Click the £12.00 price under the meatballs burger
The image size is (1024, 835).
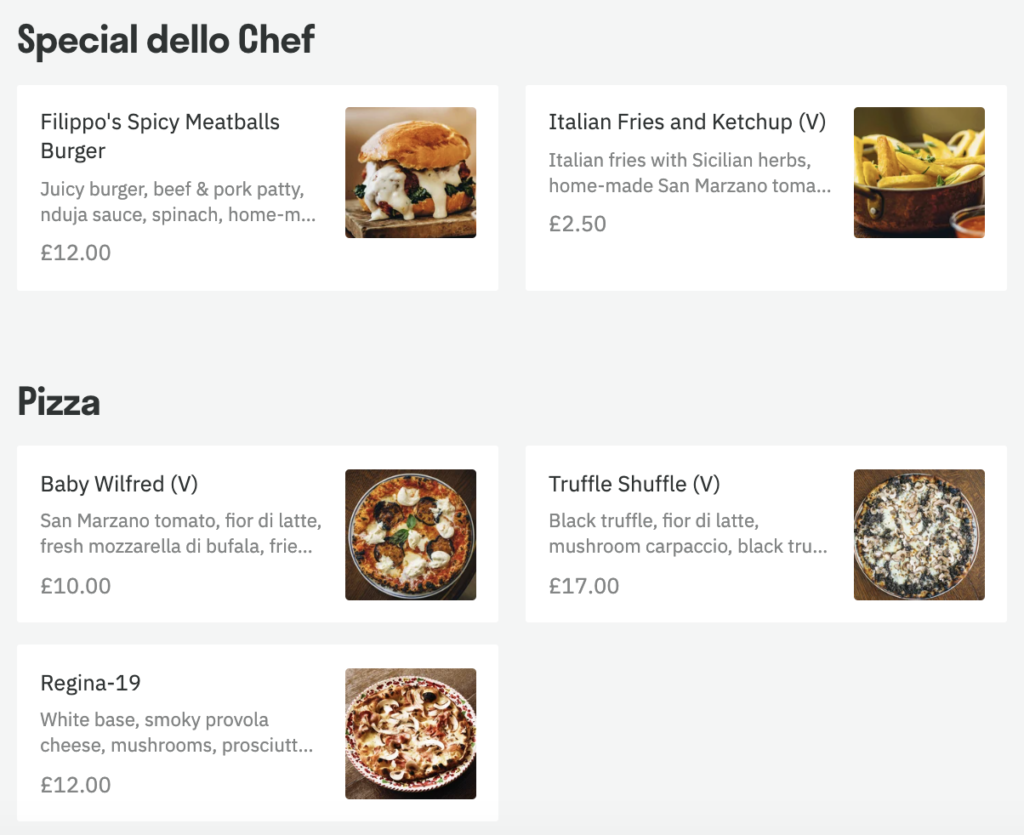pyautogui.click(x=76, y=253)
